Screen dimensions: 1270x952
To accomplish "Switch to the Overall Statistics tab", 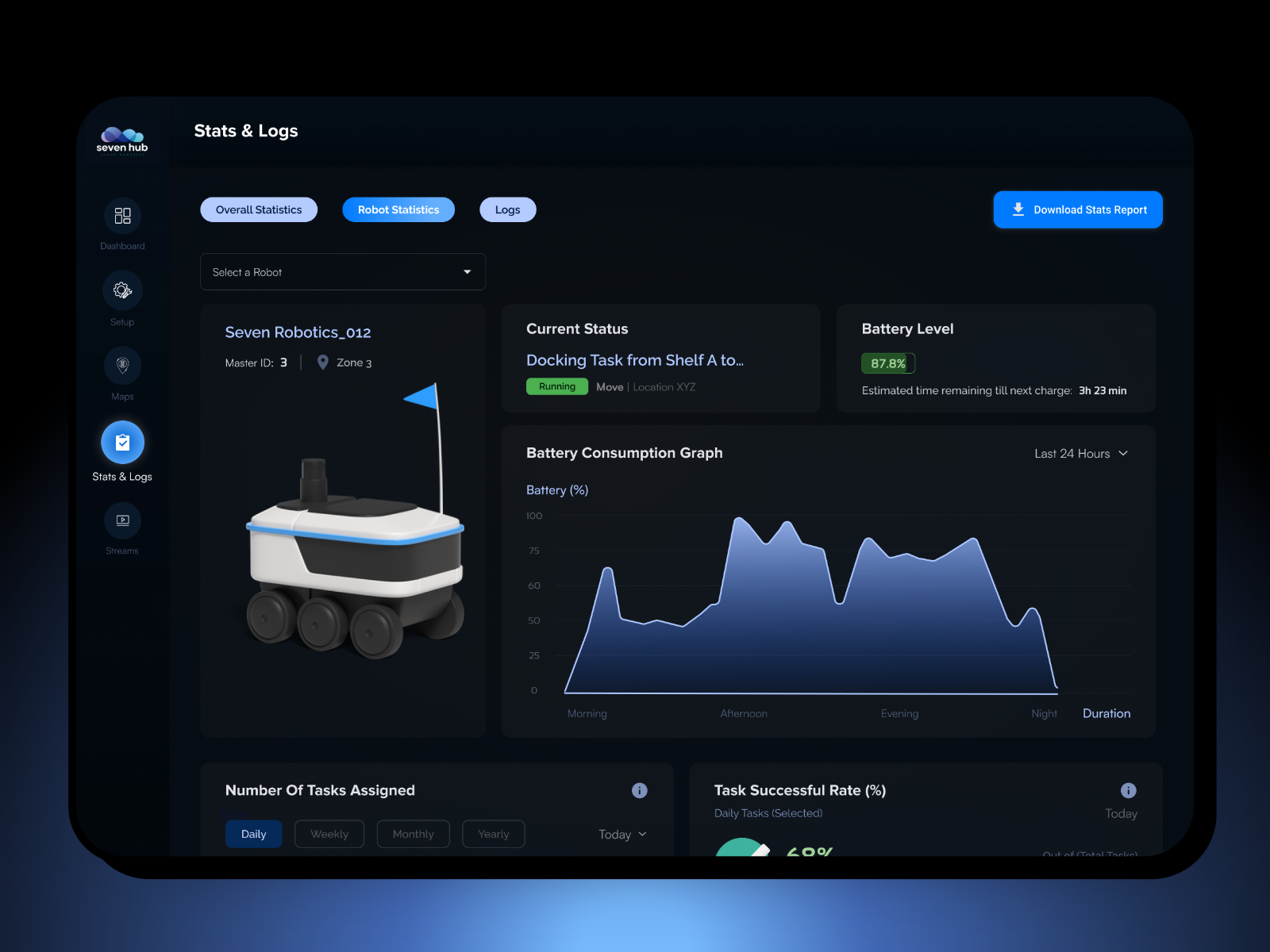I will (x=259, y=209).
